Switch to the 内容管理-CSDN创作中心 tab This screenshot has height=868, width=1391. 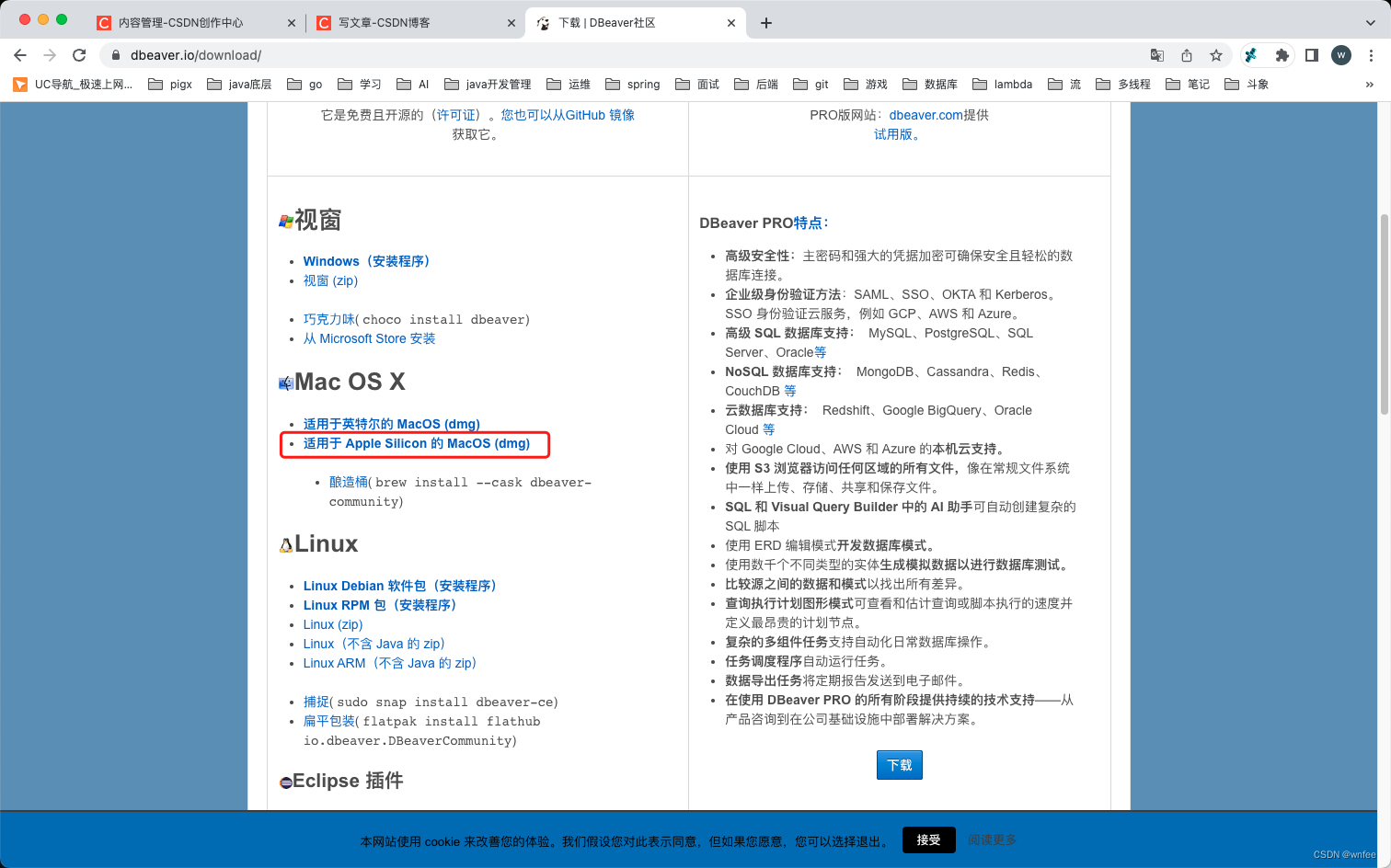tap(180, 23)
